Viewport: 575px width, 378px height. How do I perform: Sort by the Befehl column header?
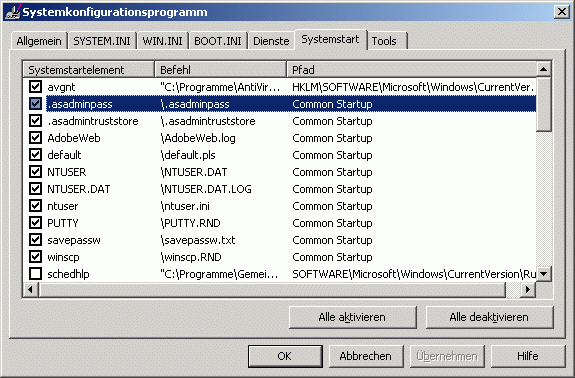220,69
